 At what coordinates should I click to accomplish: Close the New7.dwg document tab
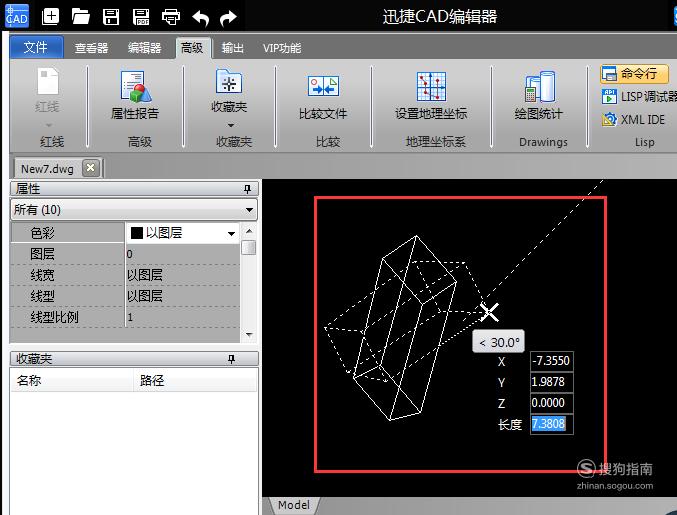pos(91,167)
